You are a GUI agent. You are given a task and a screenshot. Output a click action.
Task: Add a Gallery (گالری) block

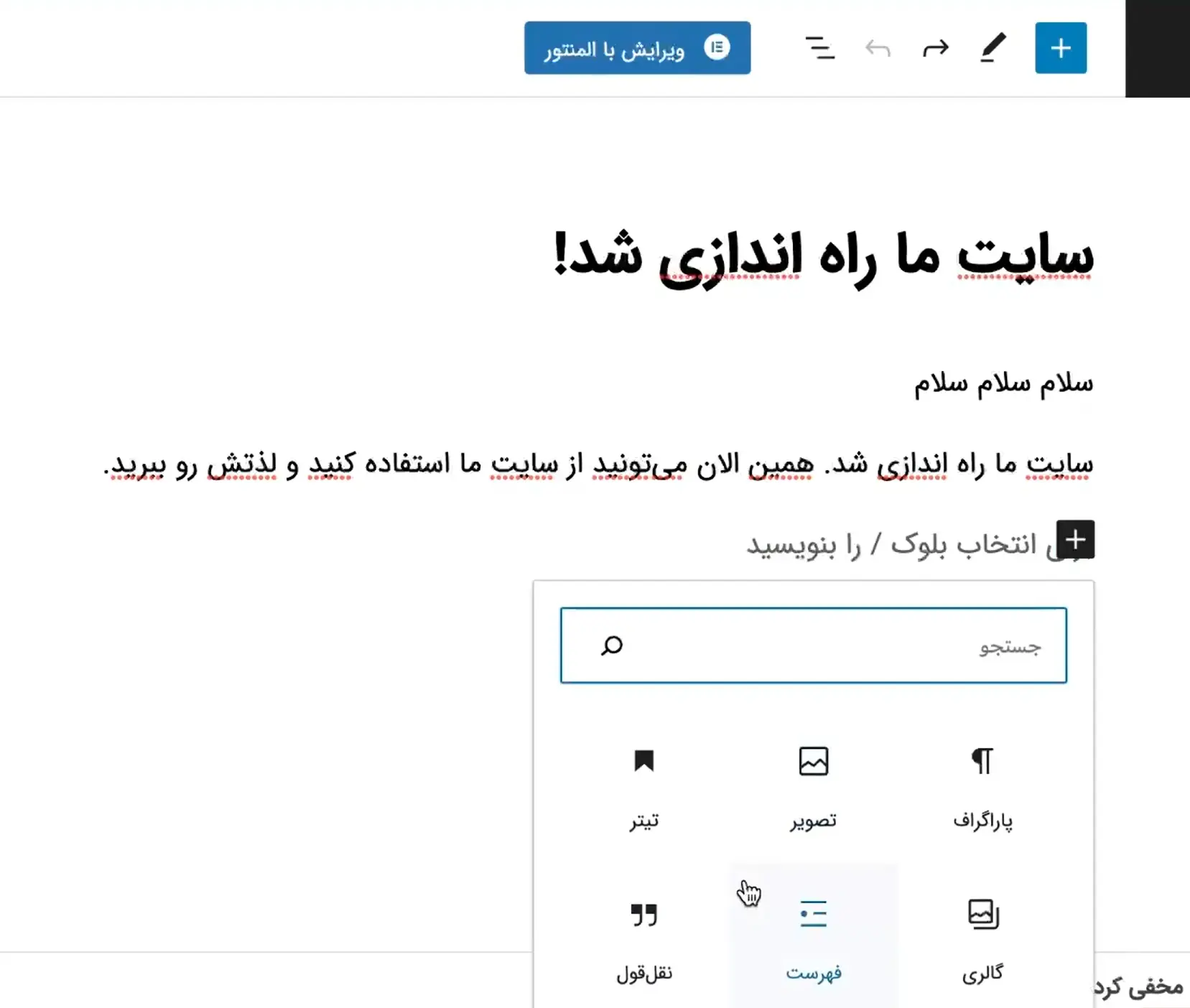982,941
